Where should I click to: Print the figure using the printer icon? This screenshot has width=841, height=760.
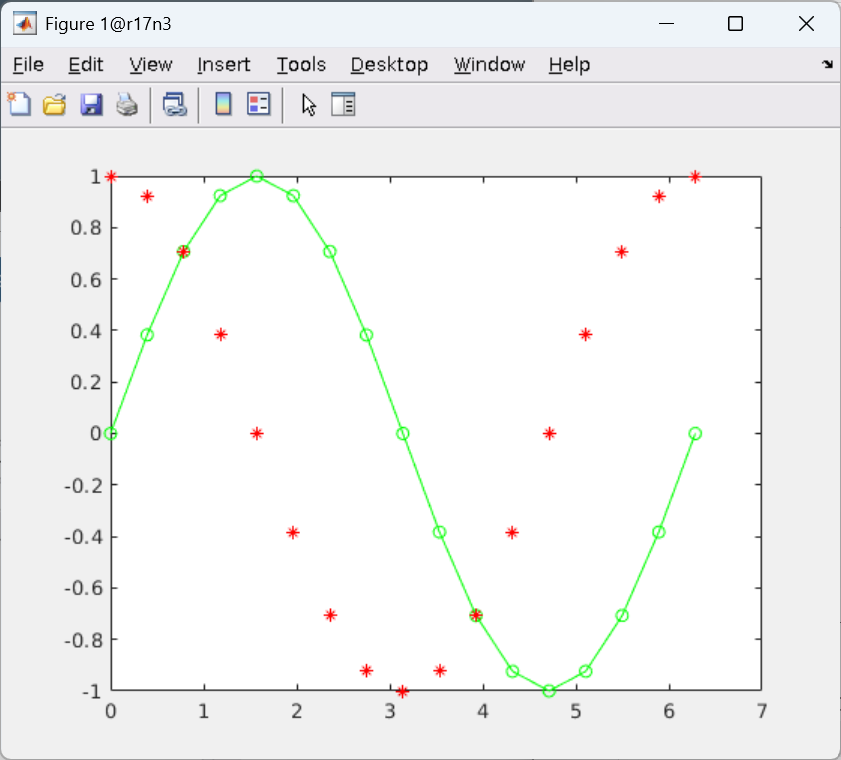[127, 104]
